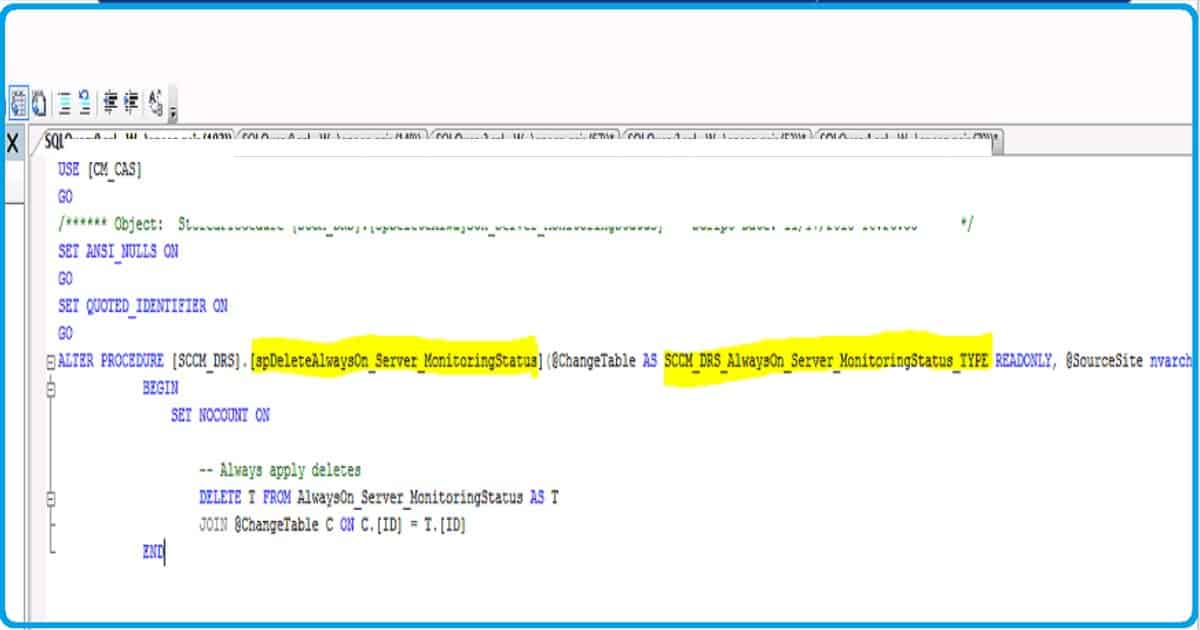
Task: Click the SET NOCOUNT ON line
Action: click(x=220, y=415)
